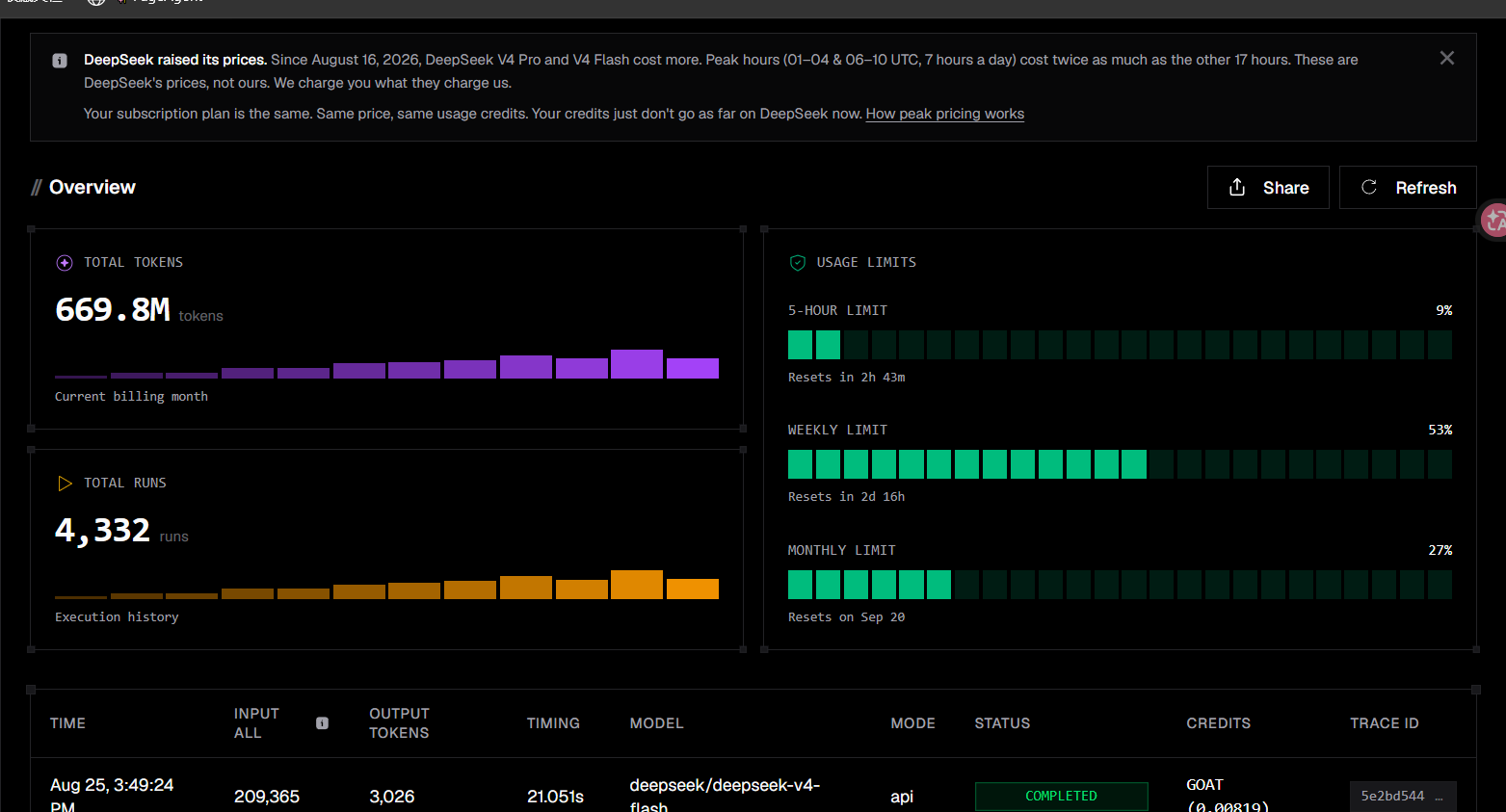Image resolution: width=1506 pixels, height=812 pixels.
Task: Click the Total Tokens sparkle icon
Action: pos(65,263)
